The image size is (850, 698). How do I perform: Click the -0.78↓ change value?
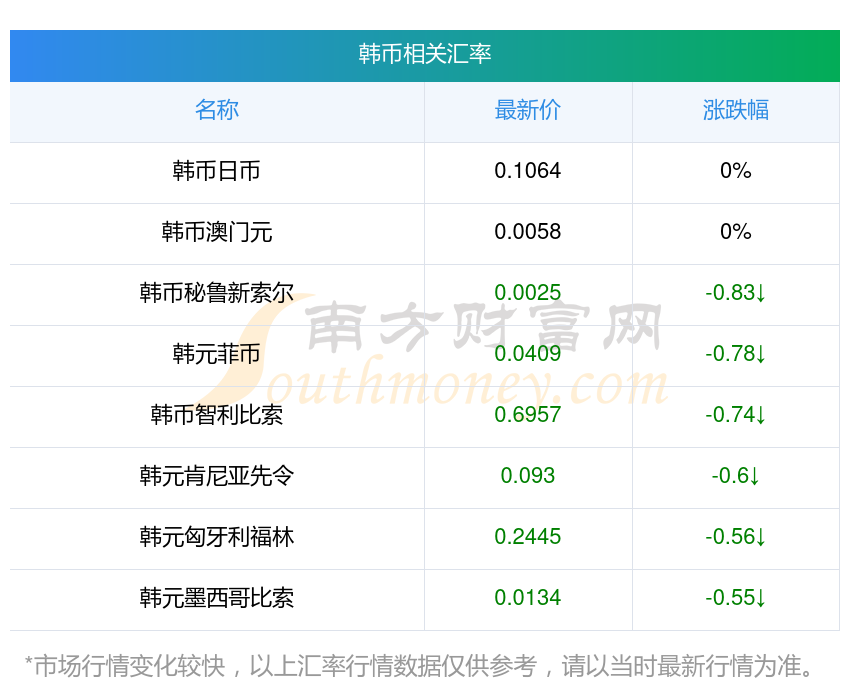click(x=736, y=354)
